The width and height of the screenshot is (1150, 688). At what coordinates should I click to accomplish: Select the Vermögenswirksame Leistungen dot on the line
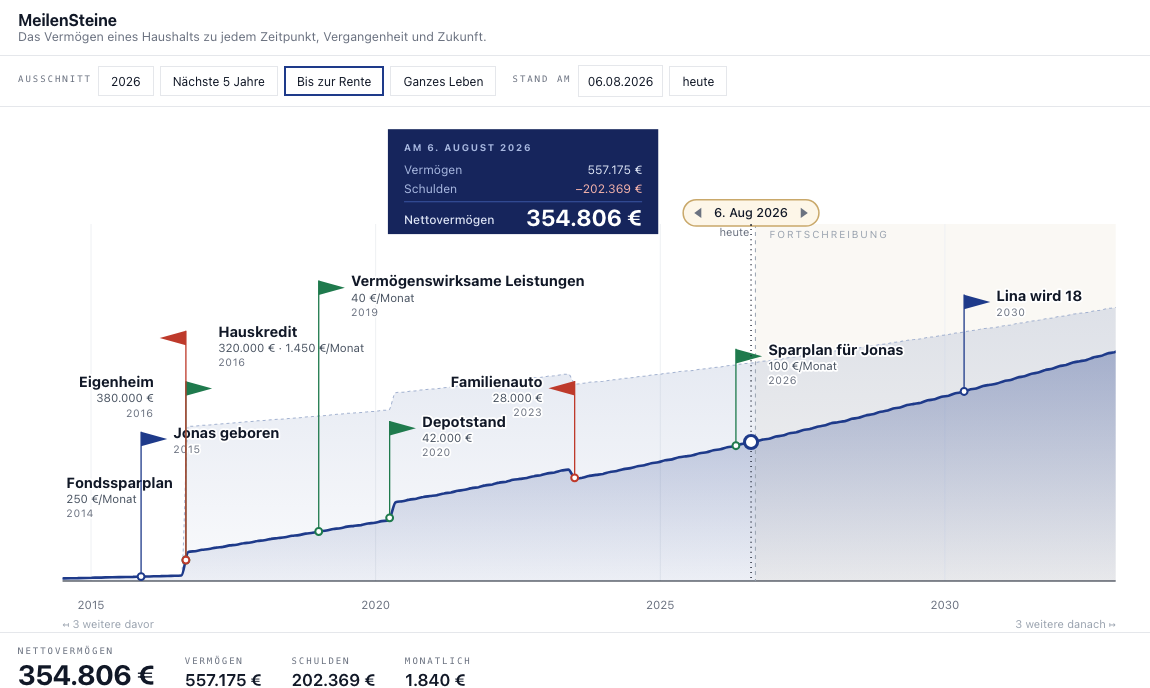(x=318, y=531)
